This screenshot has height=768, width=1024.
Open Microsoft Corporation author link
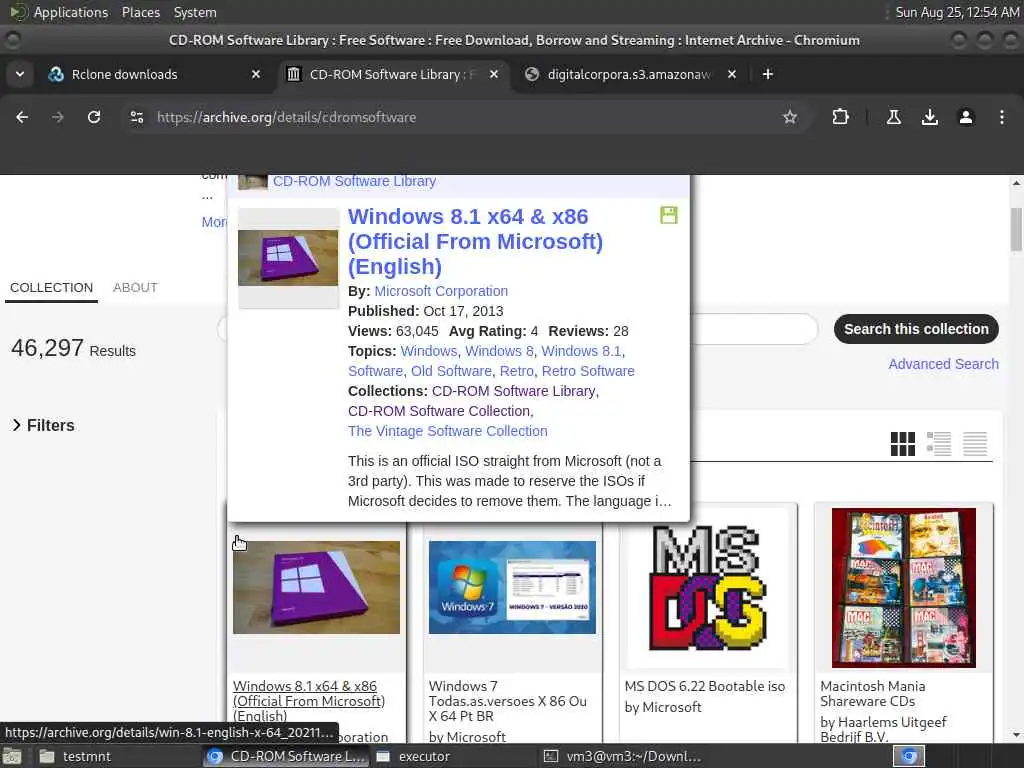tap(441, 291)
